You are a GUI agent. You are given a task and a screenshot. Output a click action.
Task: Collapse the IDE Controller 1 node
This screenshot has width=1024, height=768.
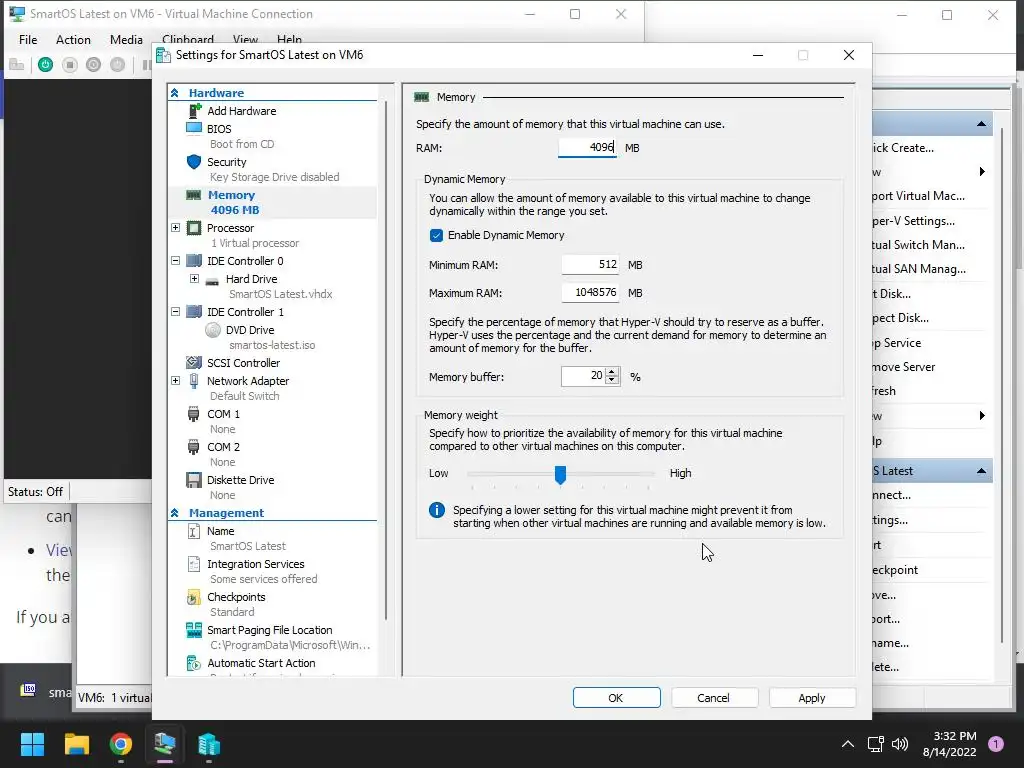coord(176,312)
